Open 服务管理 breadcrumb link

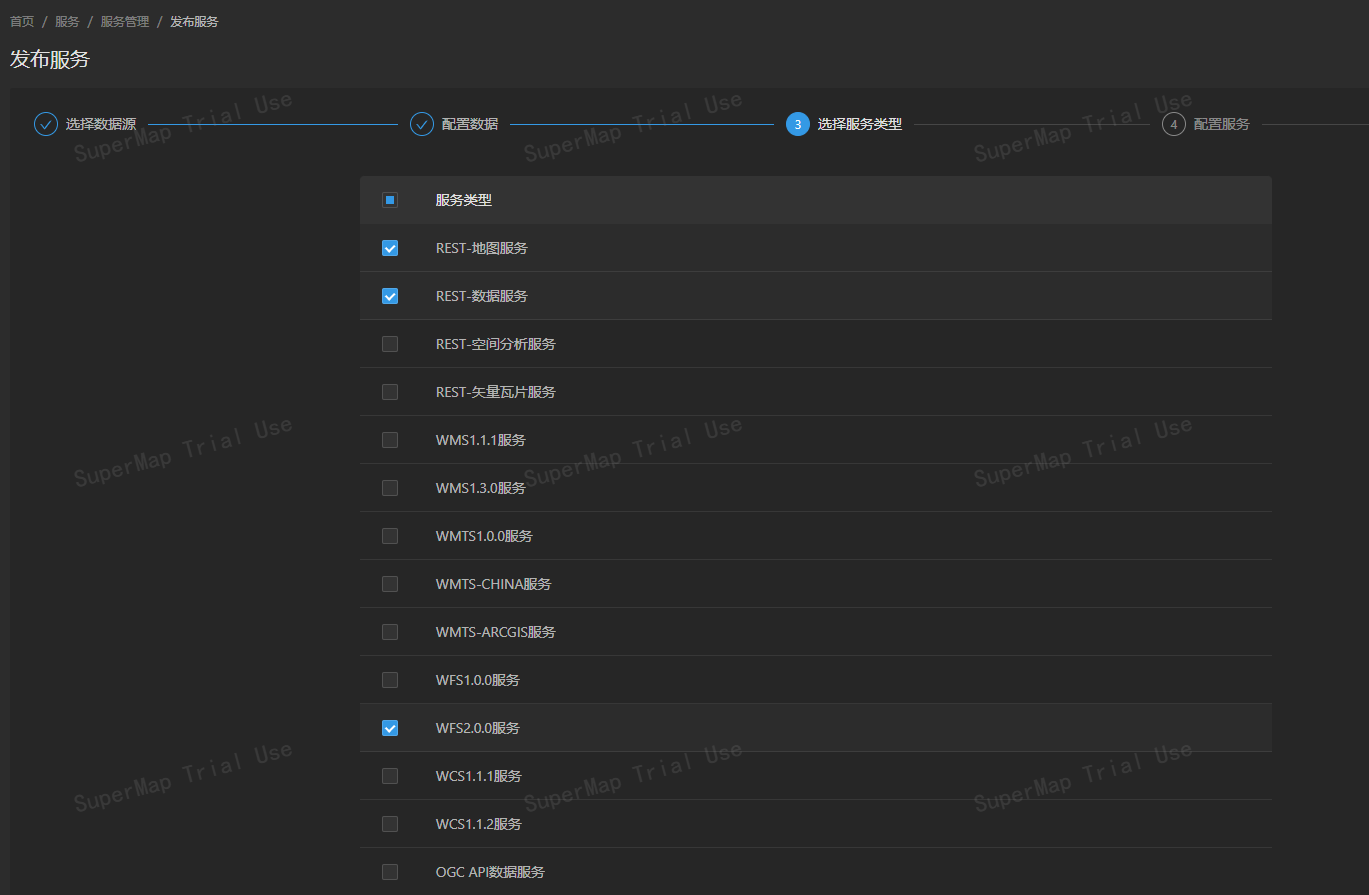click(x=125, y=21)
